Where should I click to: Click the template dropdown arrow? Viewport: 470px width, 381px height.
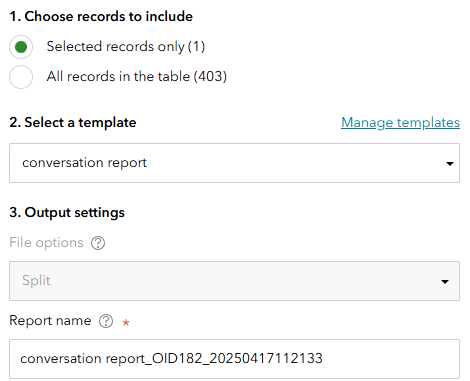pyautogui.click(x=450, y=164)
